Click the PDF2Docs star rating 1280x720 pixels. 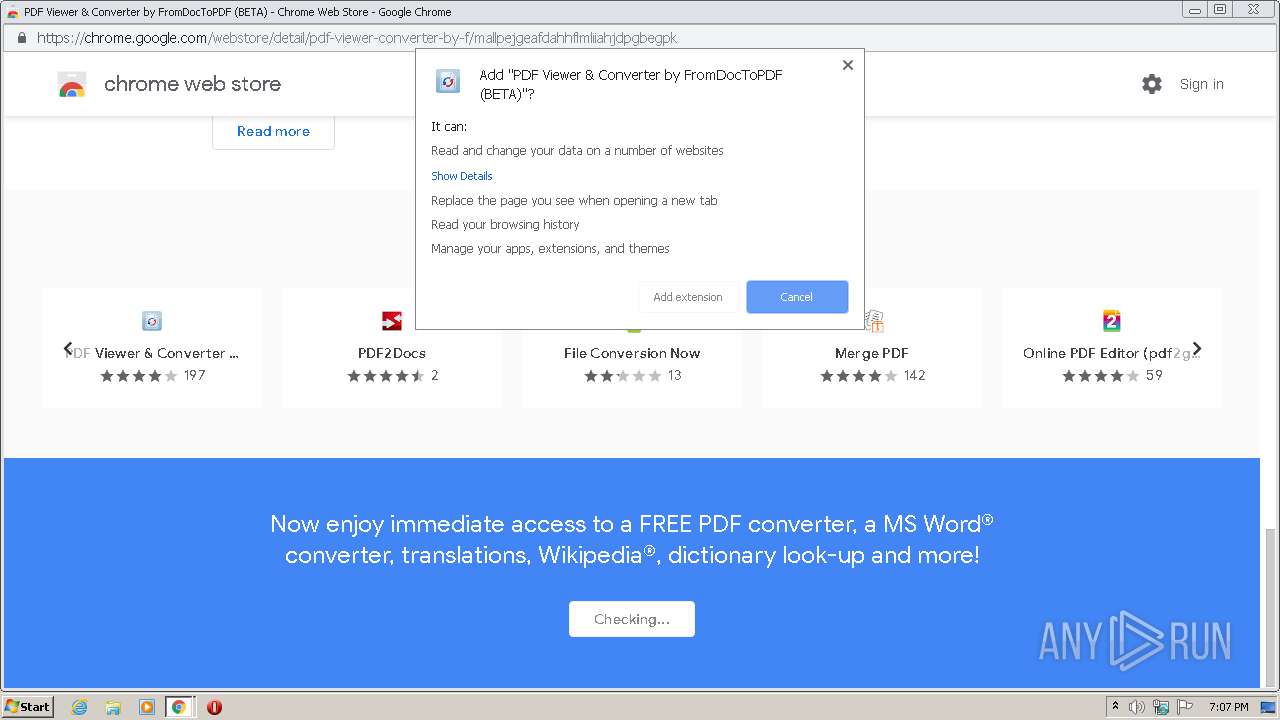tap(386, 376)
